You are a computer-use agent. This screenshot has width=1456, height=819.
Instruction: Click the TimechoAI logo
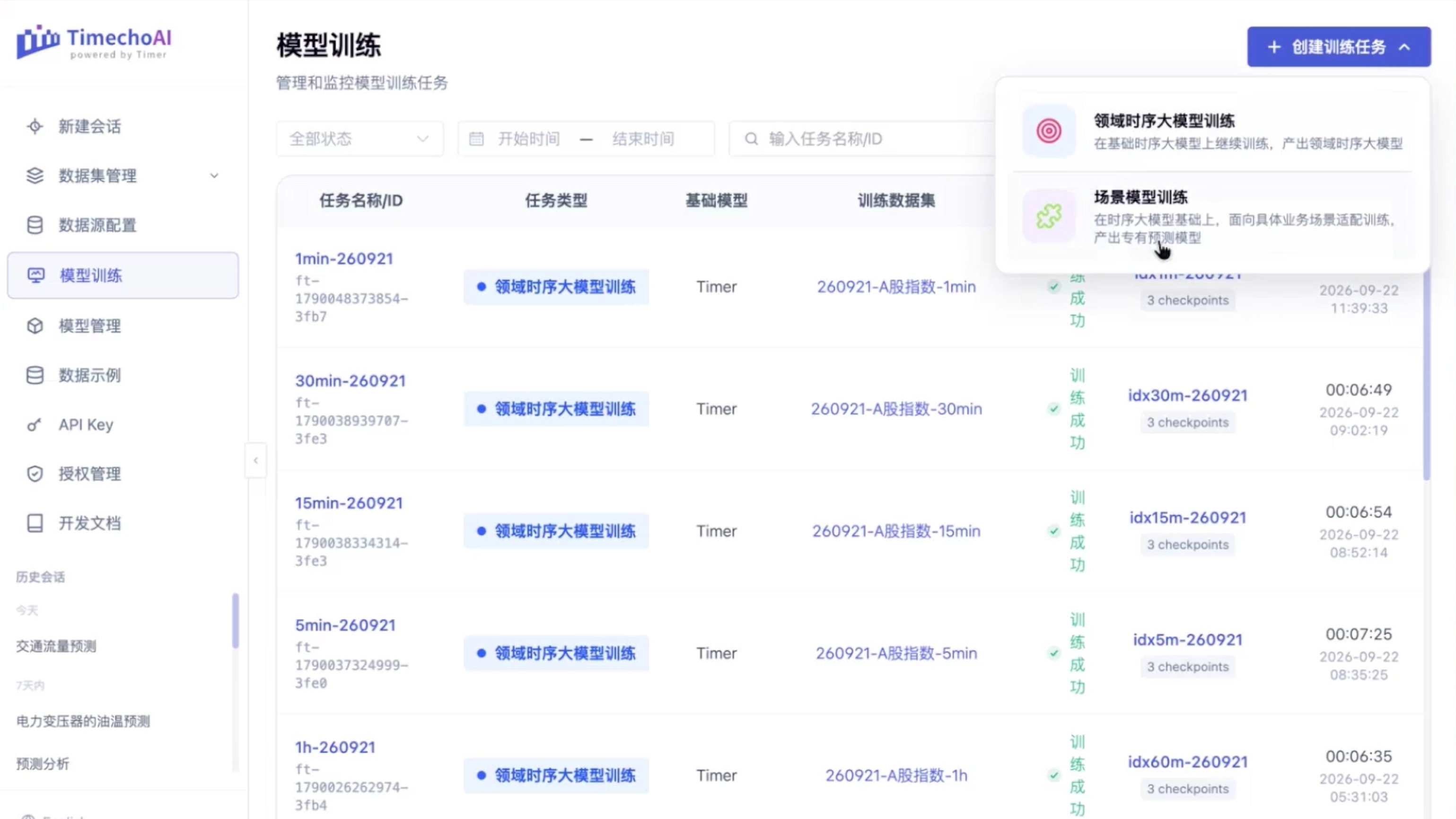[x=94, y=42]
